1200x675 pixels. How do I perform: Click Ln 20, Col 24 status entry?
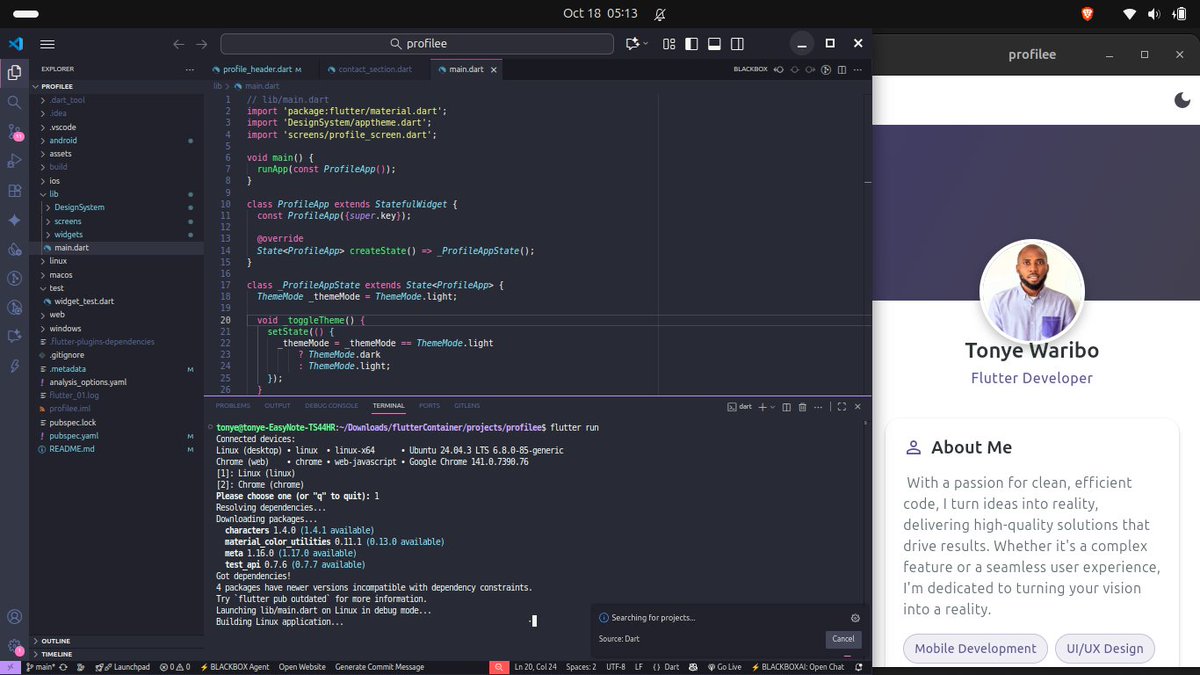coord(537,667)
